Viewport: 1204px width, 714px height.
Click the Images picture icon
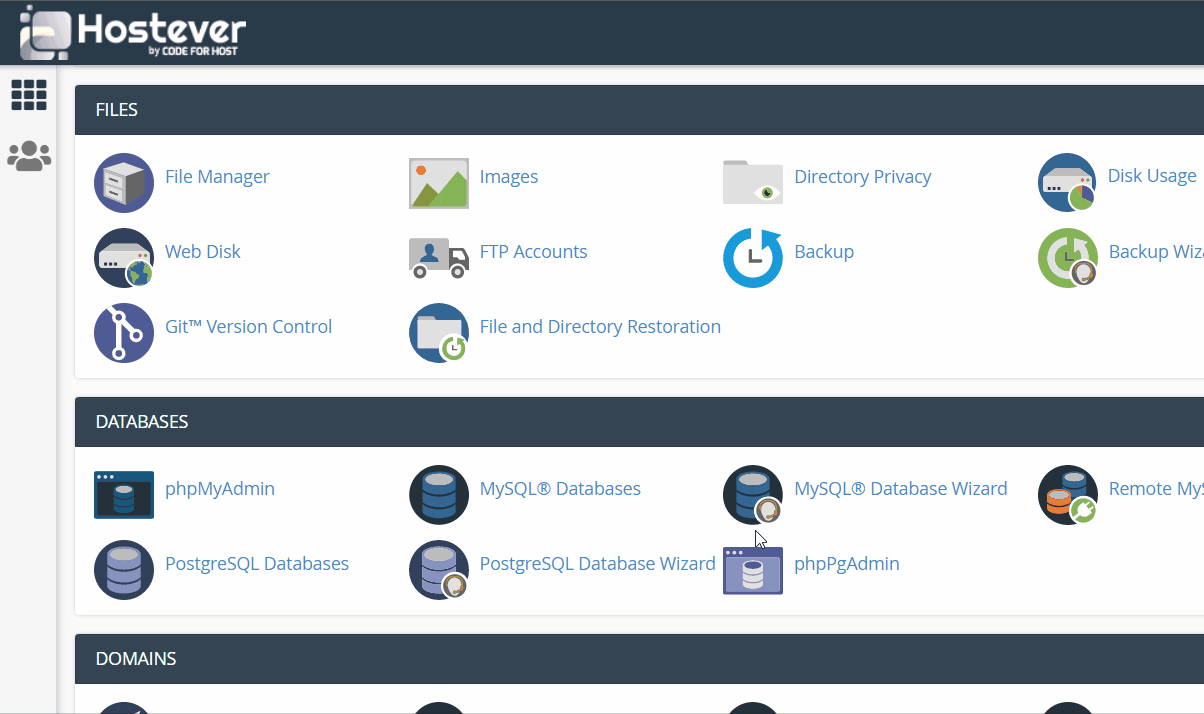click(x=439, y=183)
